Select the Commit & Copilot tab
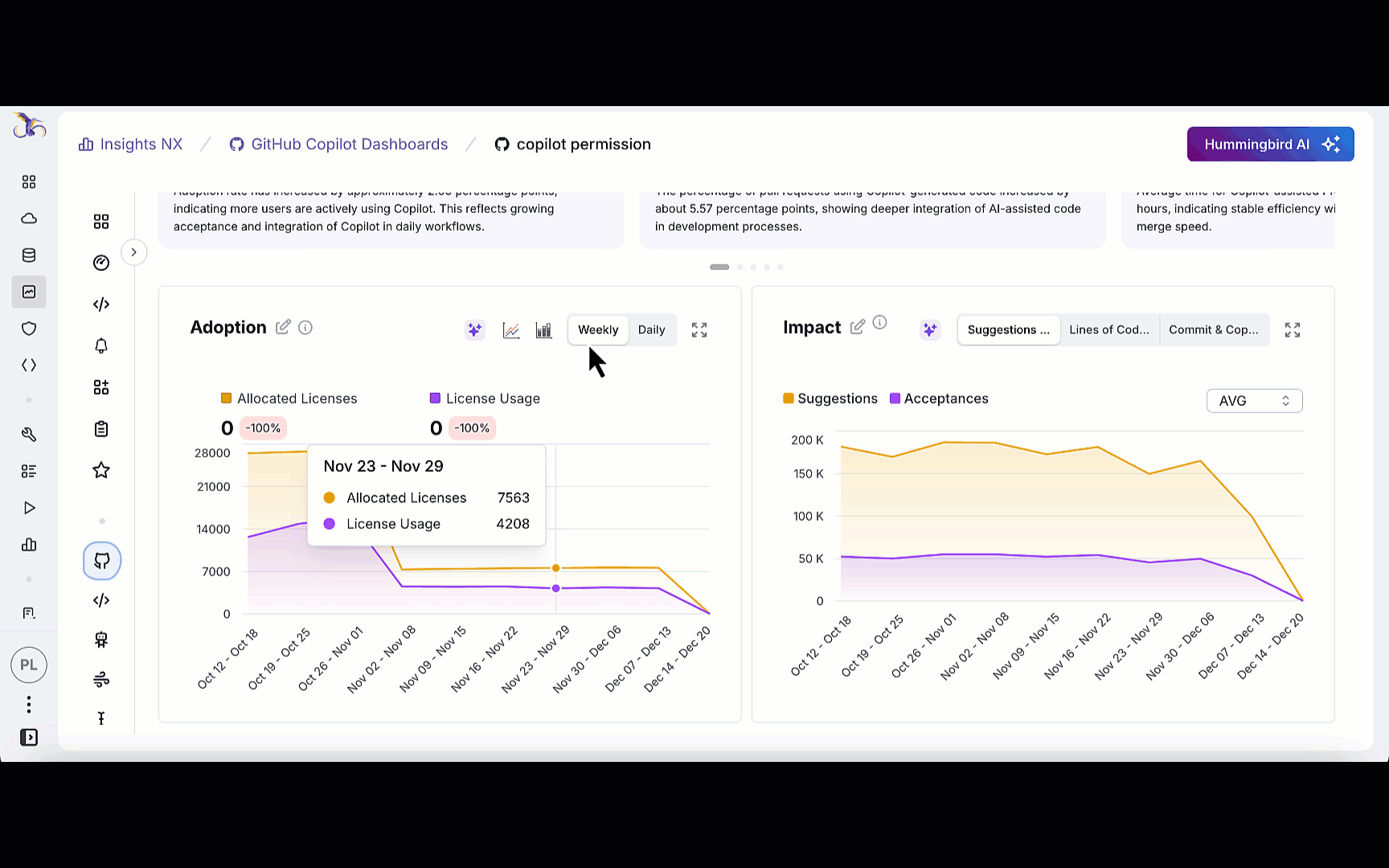Screen dimensions: 1389x868 point(1214,330)
